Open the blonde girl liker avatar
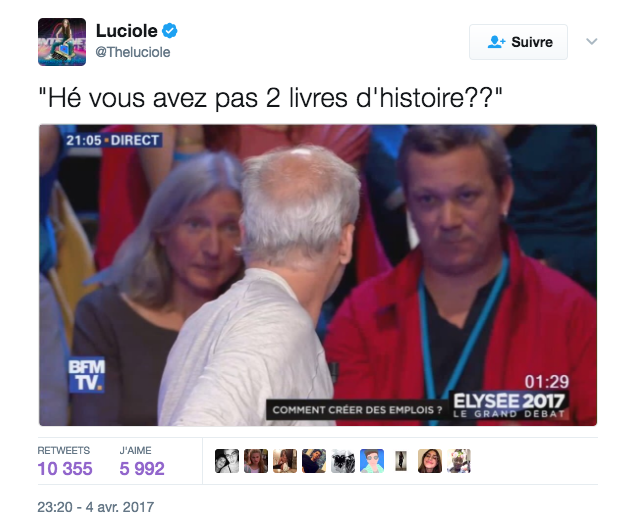Image resolution: width=637 pixels, height=530 pixels. (256, 461)
